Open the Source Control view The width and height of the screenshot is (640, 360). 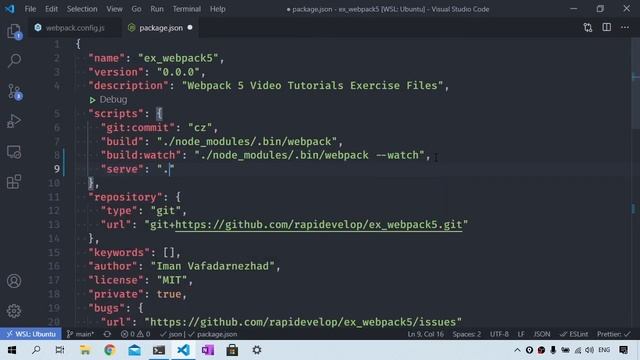(x=14, y=91)
